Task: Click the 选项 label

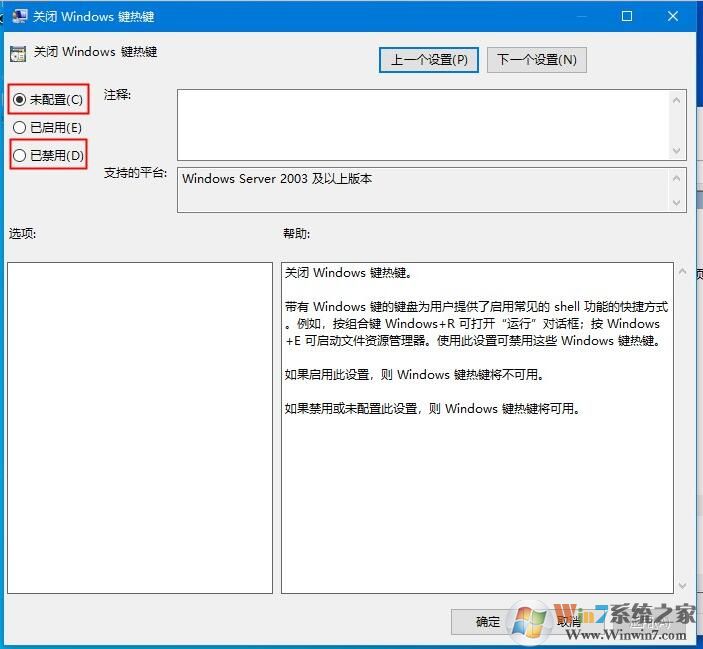Action: [22, 234]
